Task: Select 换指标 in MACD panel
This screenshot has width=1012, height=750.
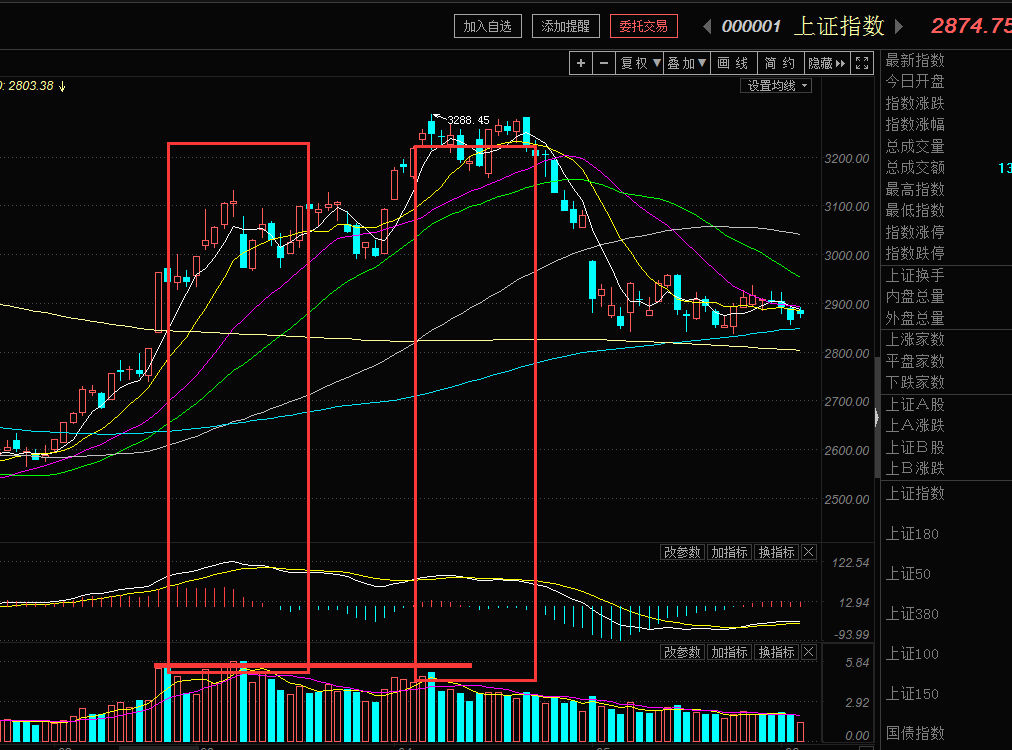Action: tap(776, 552)
